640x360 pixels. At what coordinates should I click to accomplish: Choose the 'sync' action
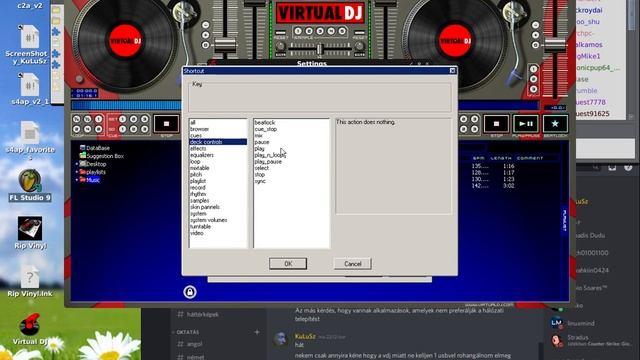291,181
